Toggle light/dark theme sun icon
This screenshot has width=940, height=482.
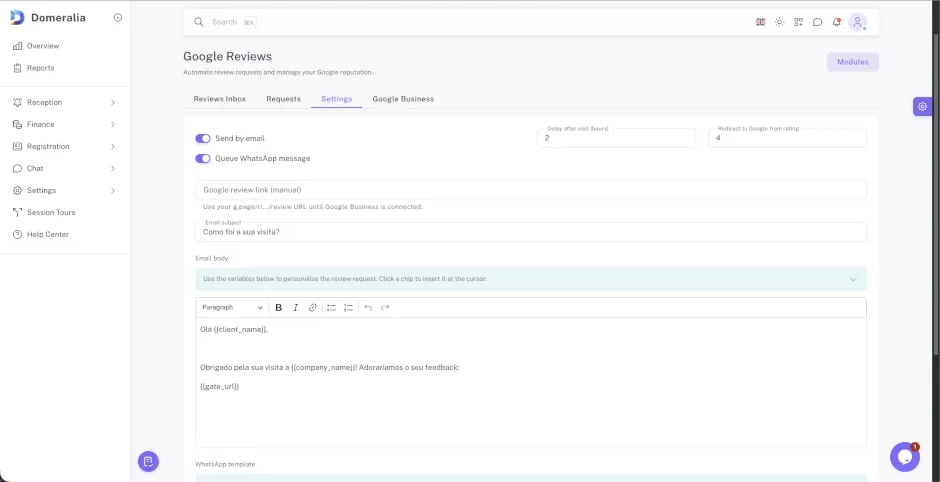click(x=779, y=22)
